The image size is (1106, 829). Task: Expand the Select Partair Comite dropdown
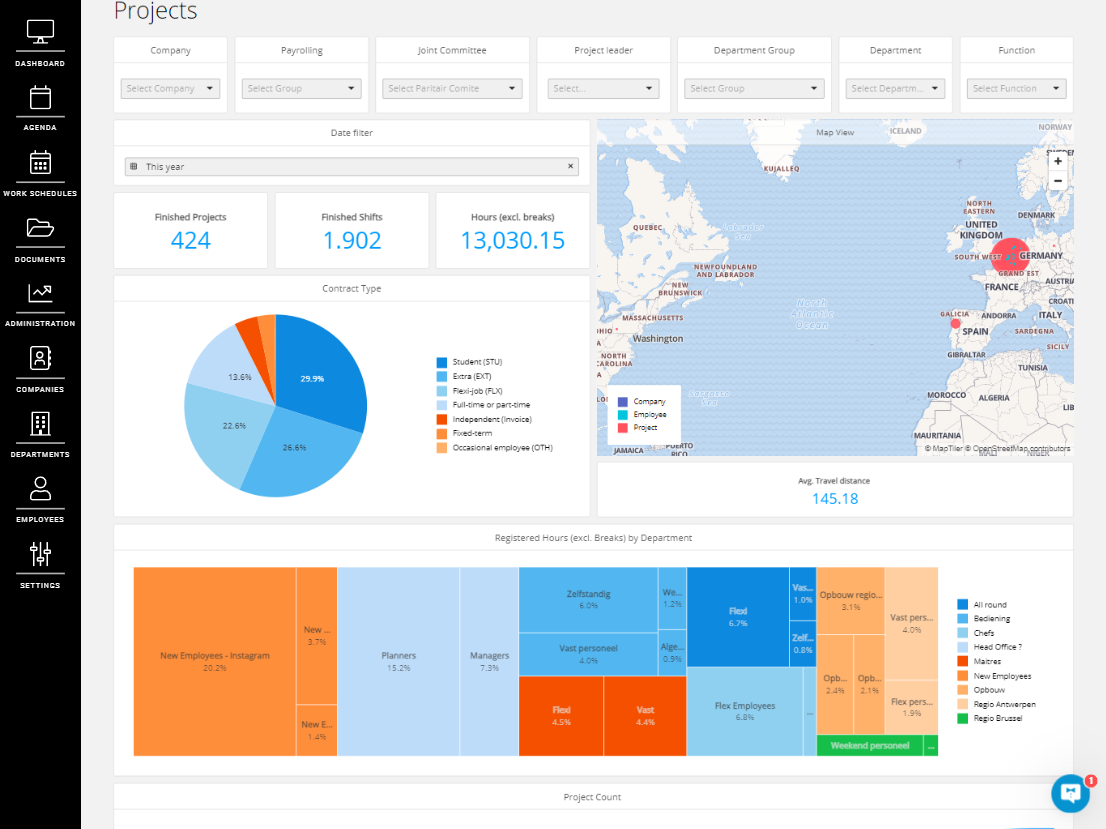452,89
